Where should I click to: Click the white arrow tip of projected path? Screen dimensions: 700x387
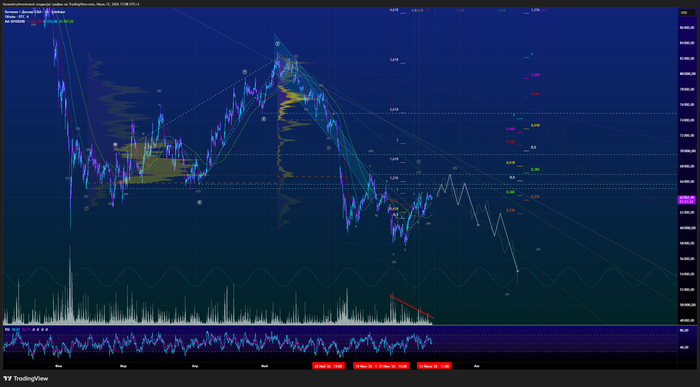[517, 271]
